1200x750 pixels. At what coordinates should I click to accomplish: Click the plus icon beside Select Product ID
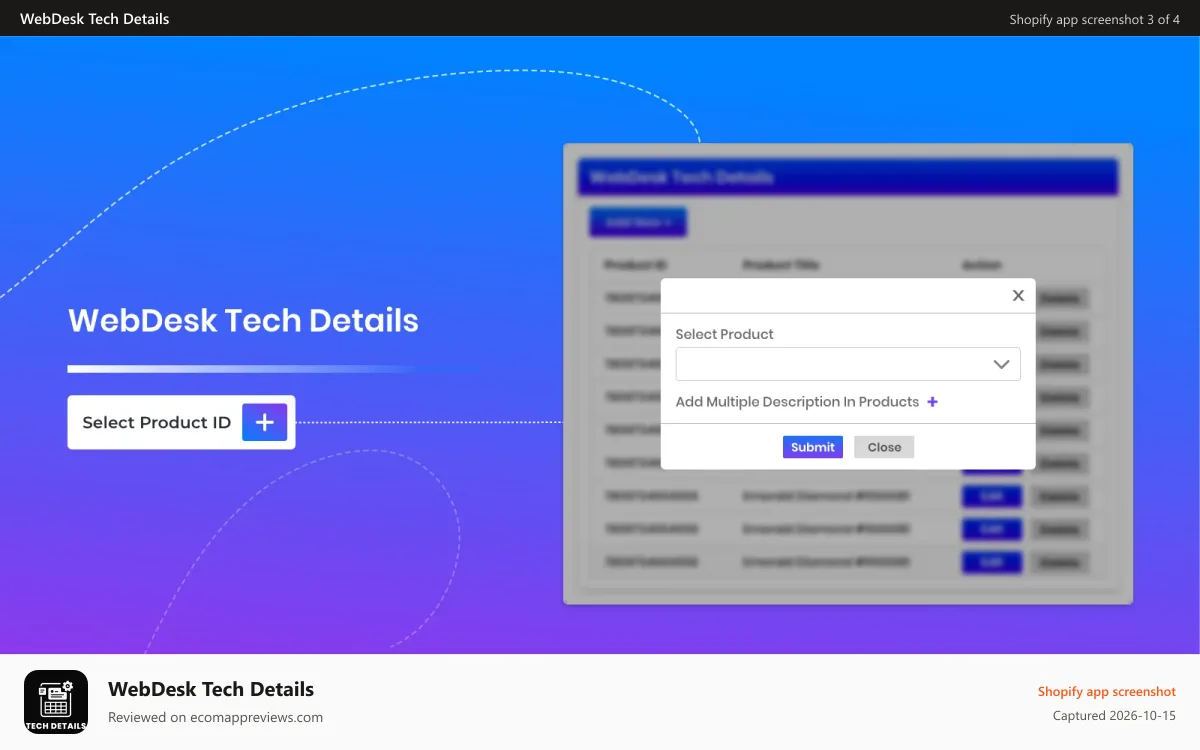(264, 422)
